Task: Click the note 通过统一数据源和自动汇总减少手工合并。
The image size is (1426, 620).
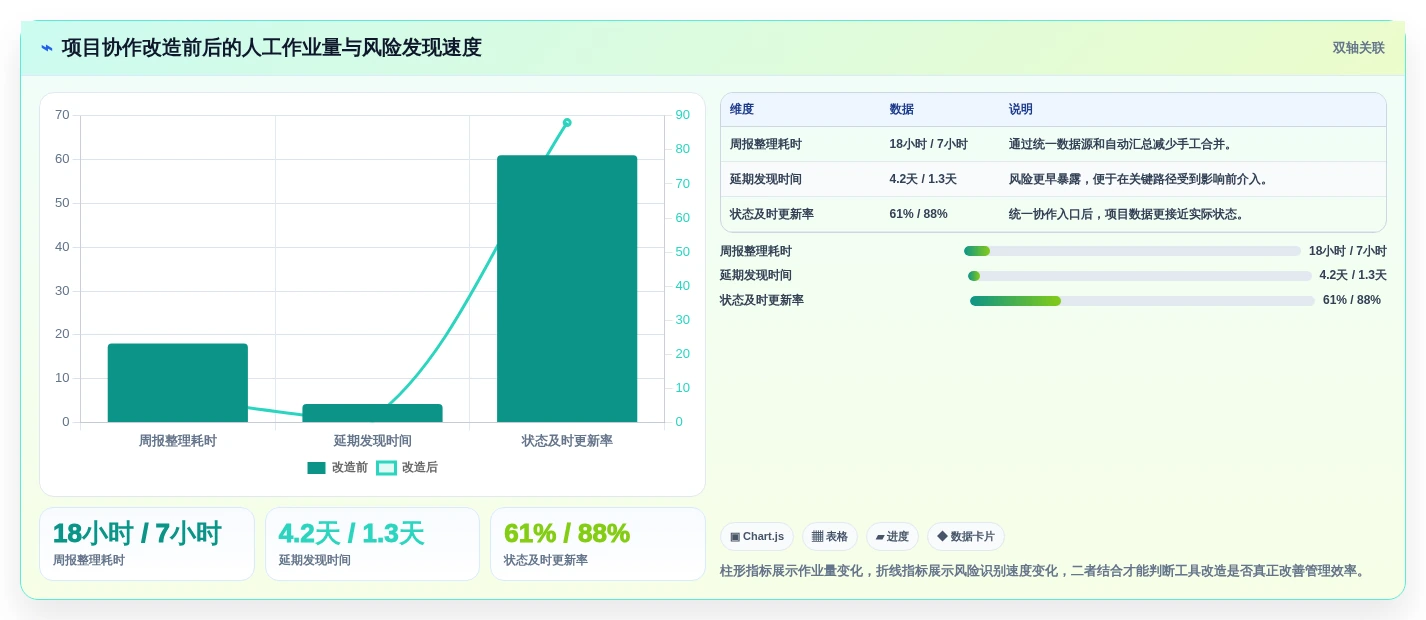Action: (1123, 145)
